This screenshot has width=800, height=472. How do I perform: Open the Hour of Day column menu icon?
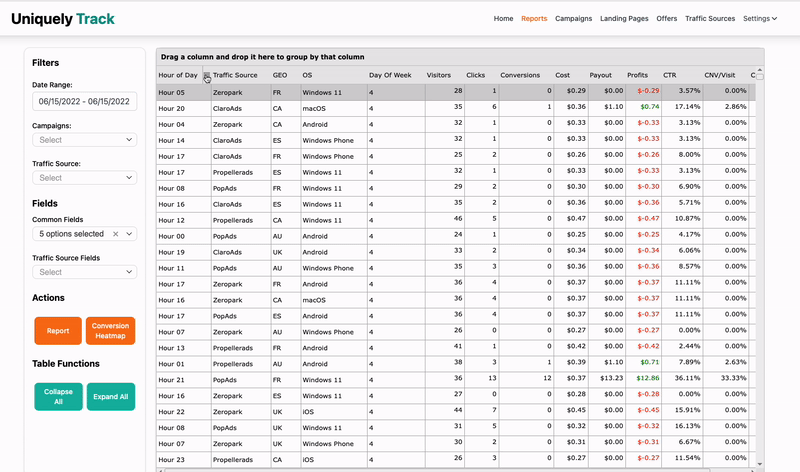pyautogui.click(x=207, y=76)
